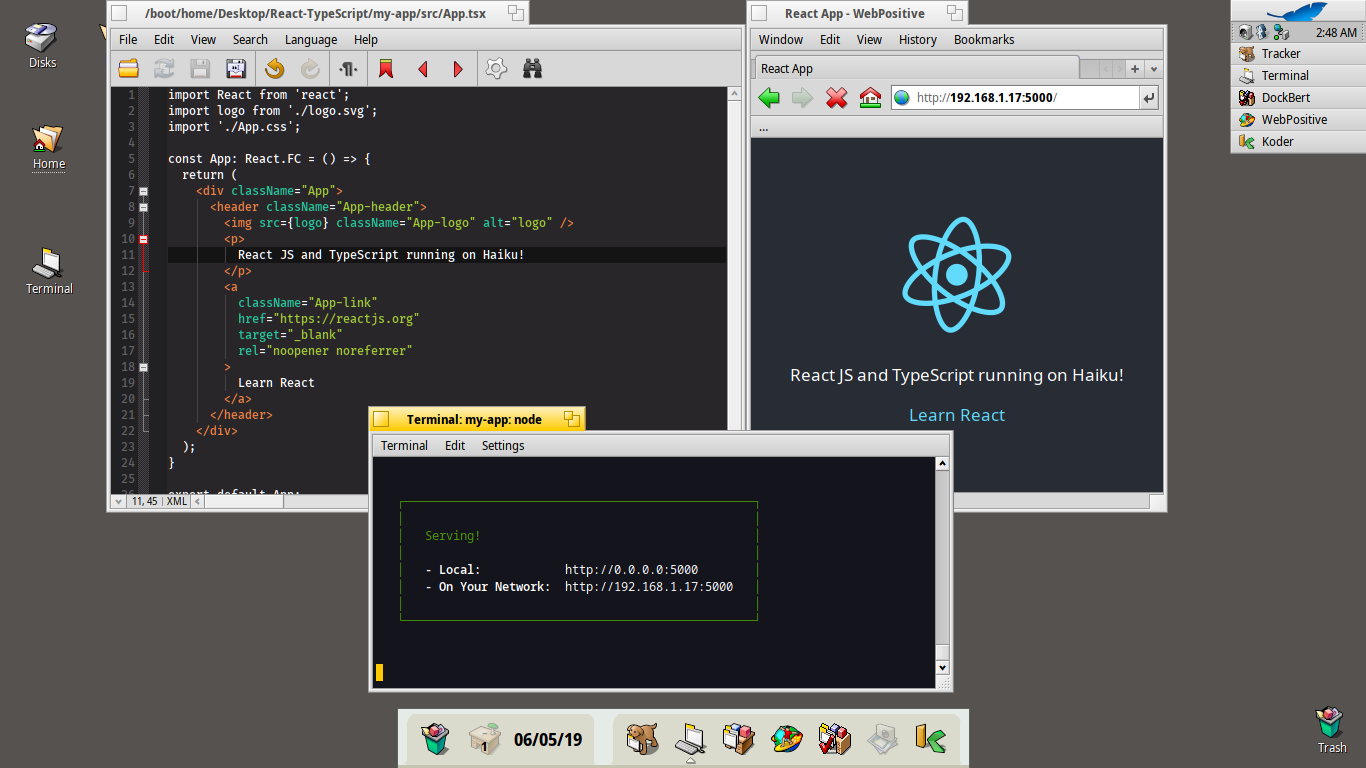Switch to Tracker in Deskbar list
Image resolution: width=1366 pixels, height=768 pixels.
click(1298, 54)
